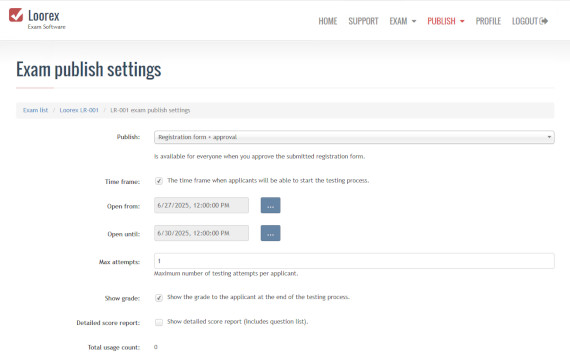Viewport: 570px width, 360px height.
Task: Click the Exam publish settings heading
Action: point(89,69)
